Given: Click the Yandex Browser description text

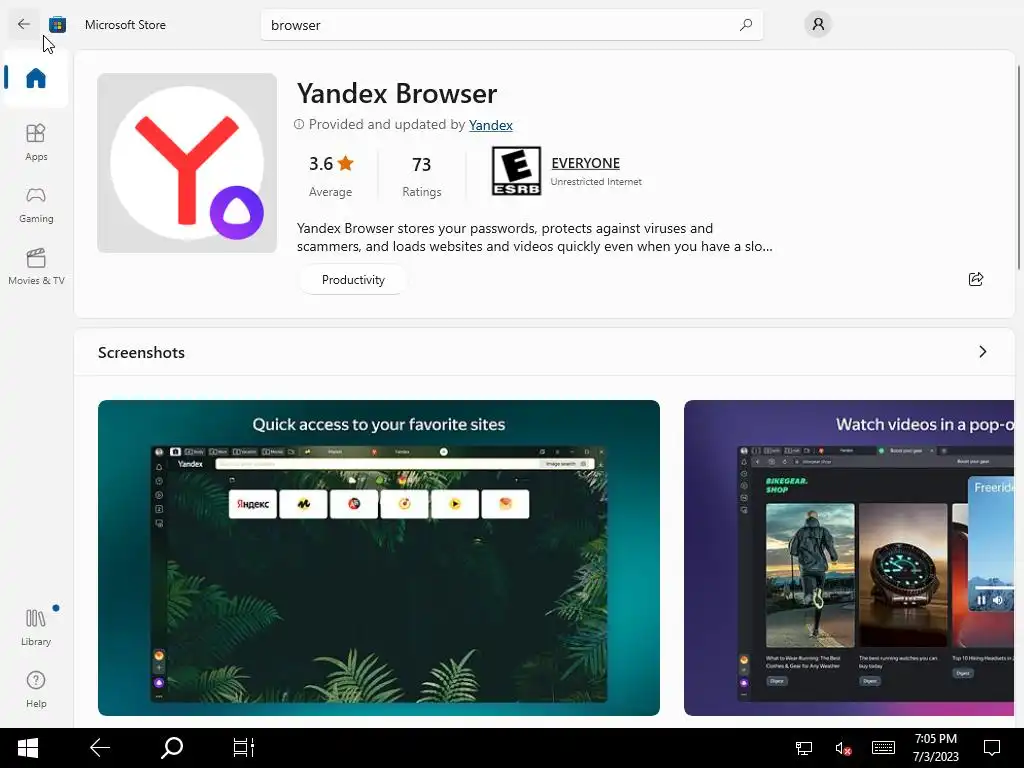Looking at the screenshot, I should (x=534, y=237).
